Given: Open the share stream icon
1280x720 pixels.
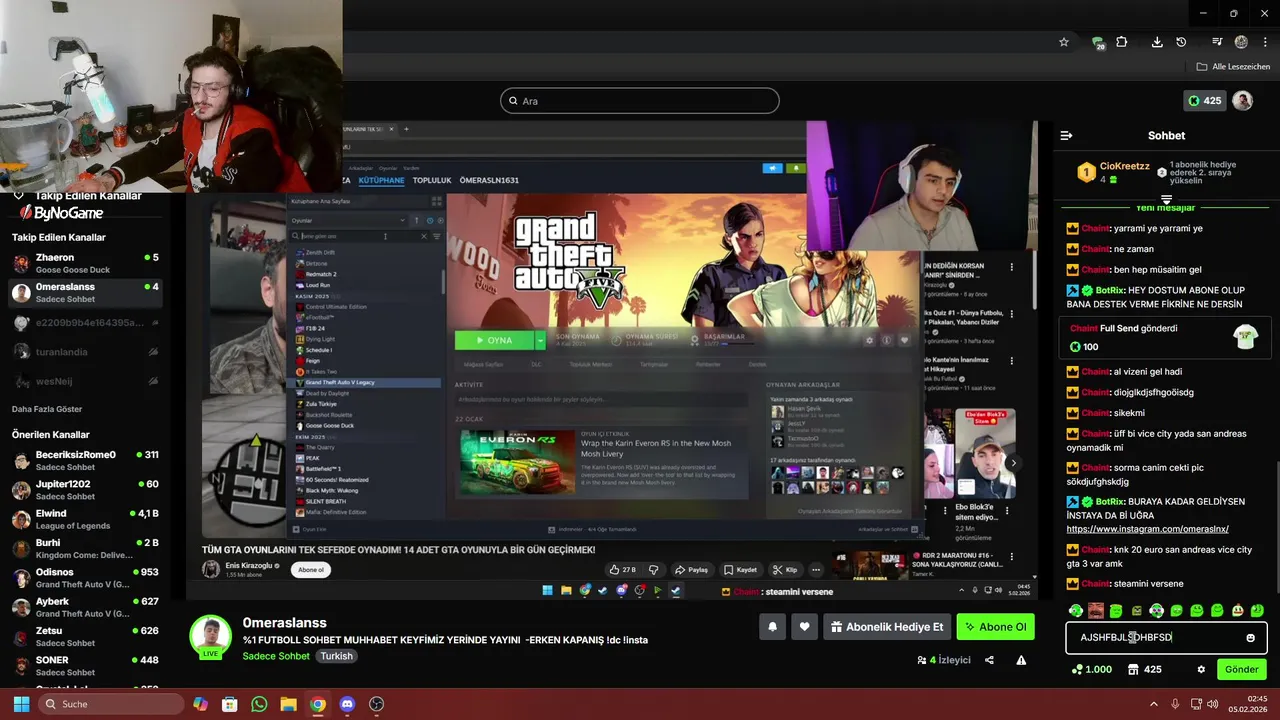Looking at the screenshot, I should pos(989,660).
